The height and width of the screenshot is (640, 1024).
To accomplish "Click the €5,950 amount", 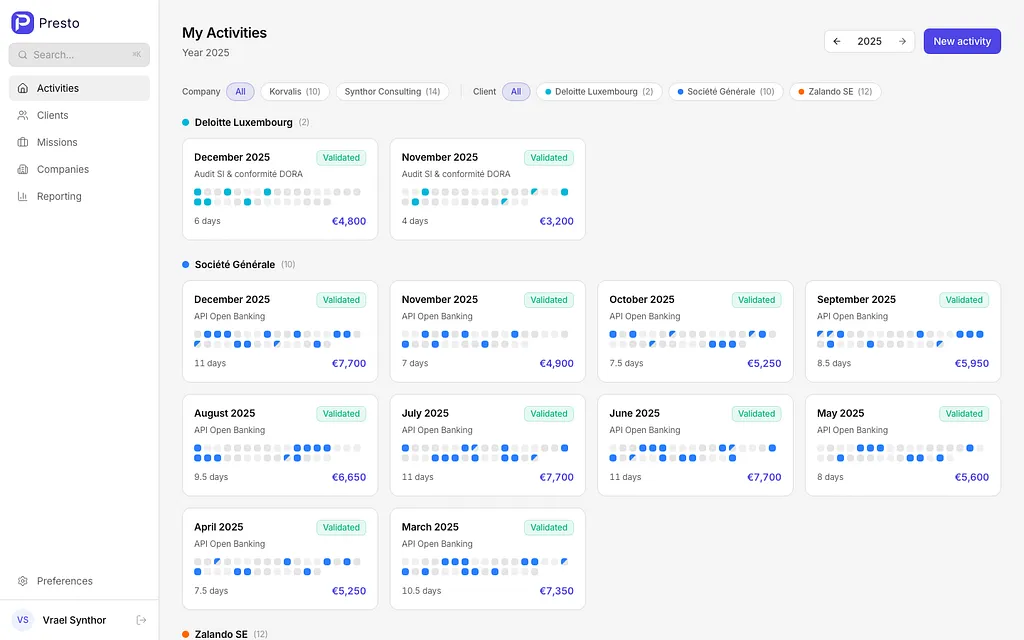I will click(x=972, y=364).
